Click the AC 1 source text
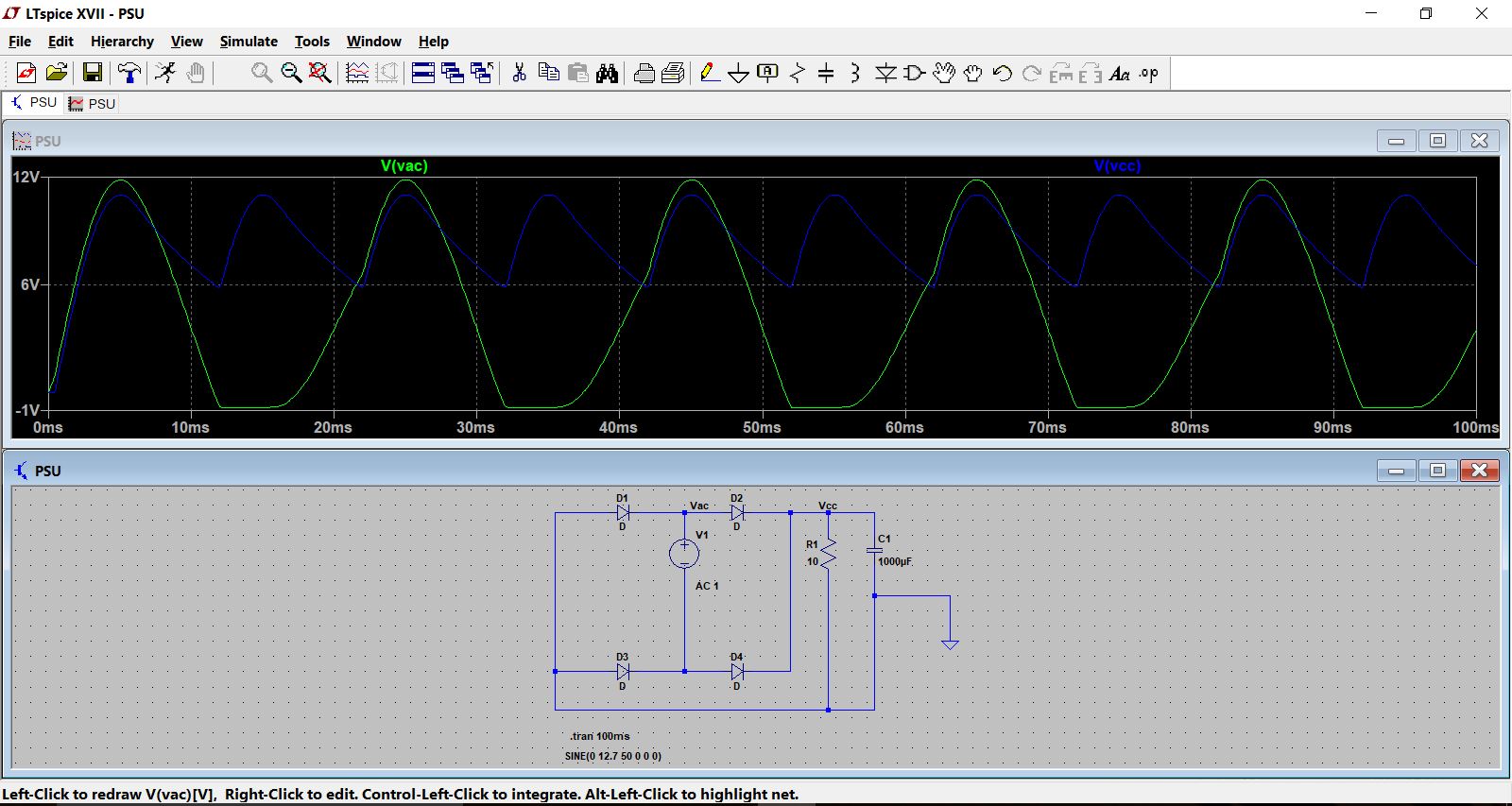The width and height of the screenshot is (1512, 806). 707,586
